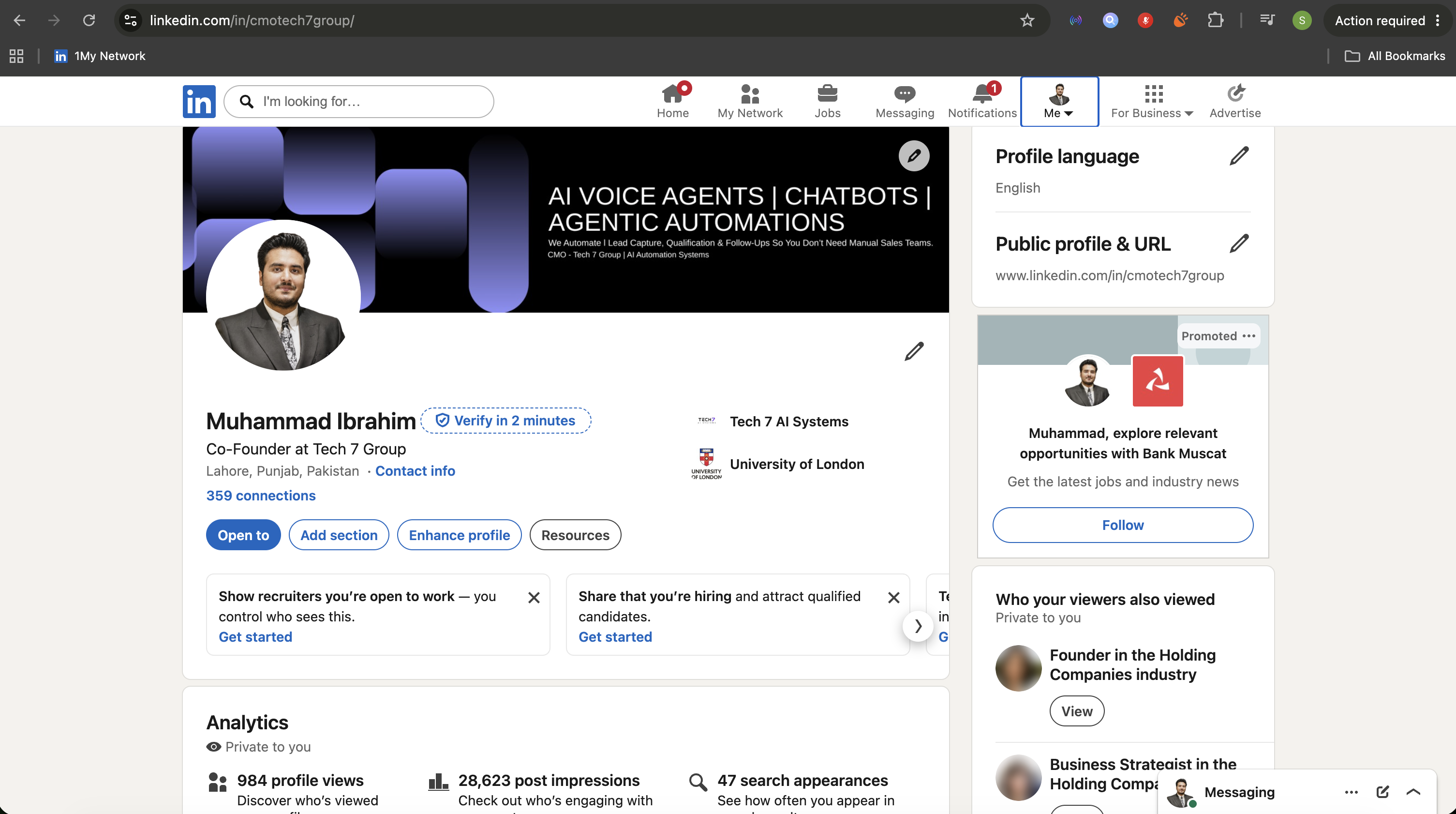The width and height of the screenshot is (1456, 814).
Task: Click Get started under hiring card
Action: (x=615, y=636)
